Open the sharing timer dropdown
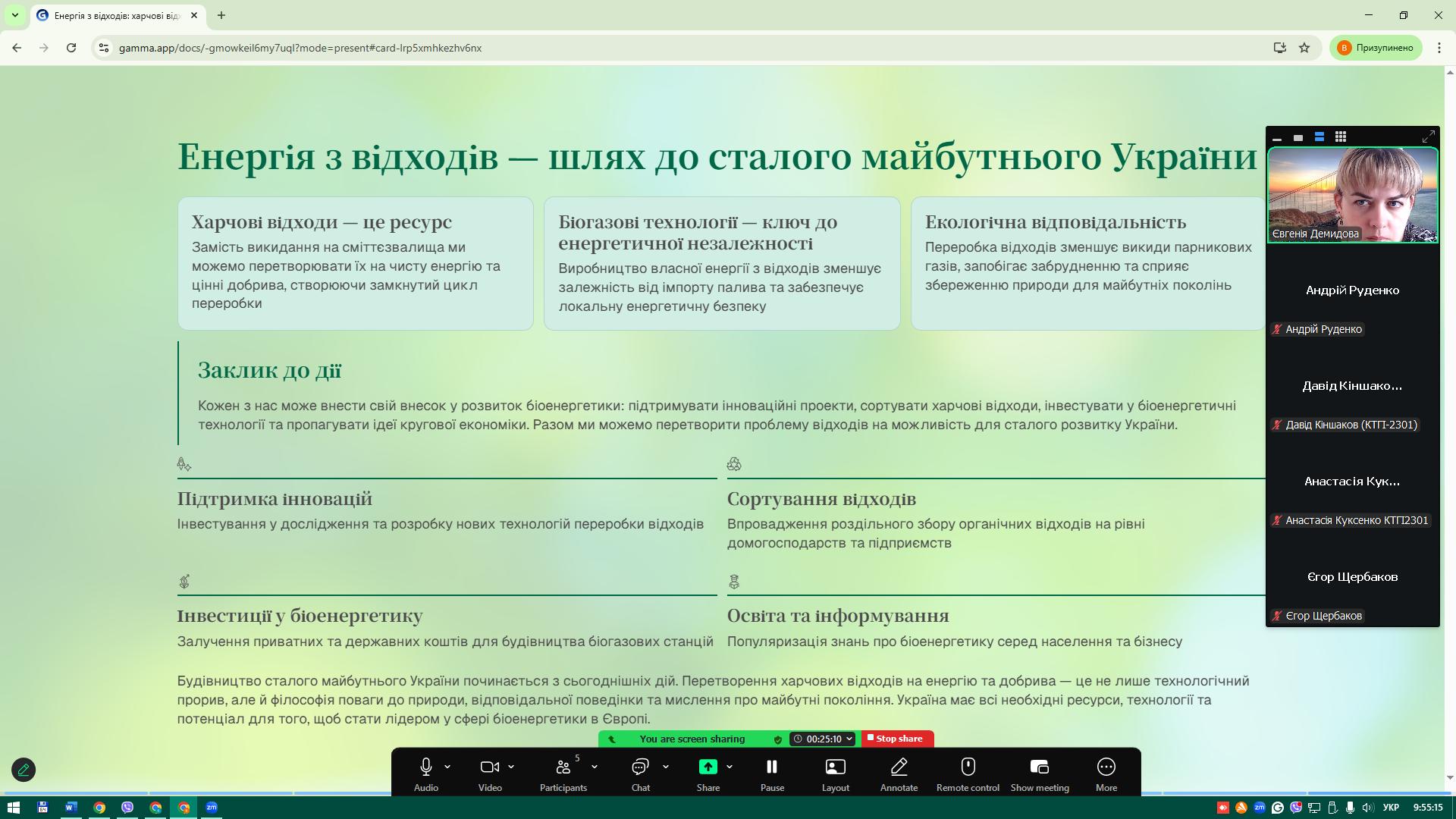The image size is (1456, 819). tap(849, 739)
